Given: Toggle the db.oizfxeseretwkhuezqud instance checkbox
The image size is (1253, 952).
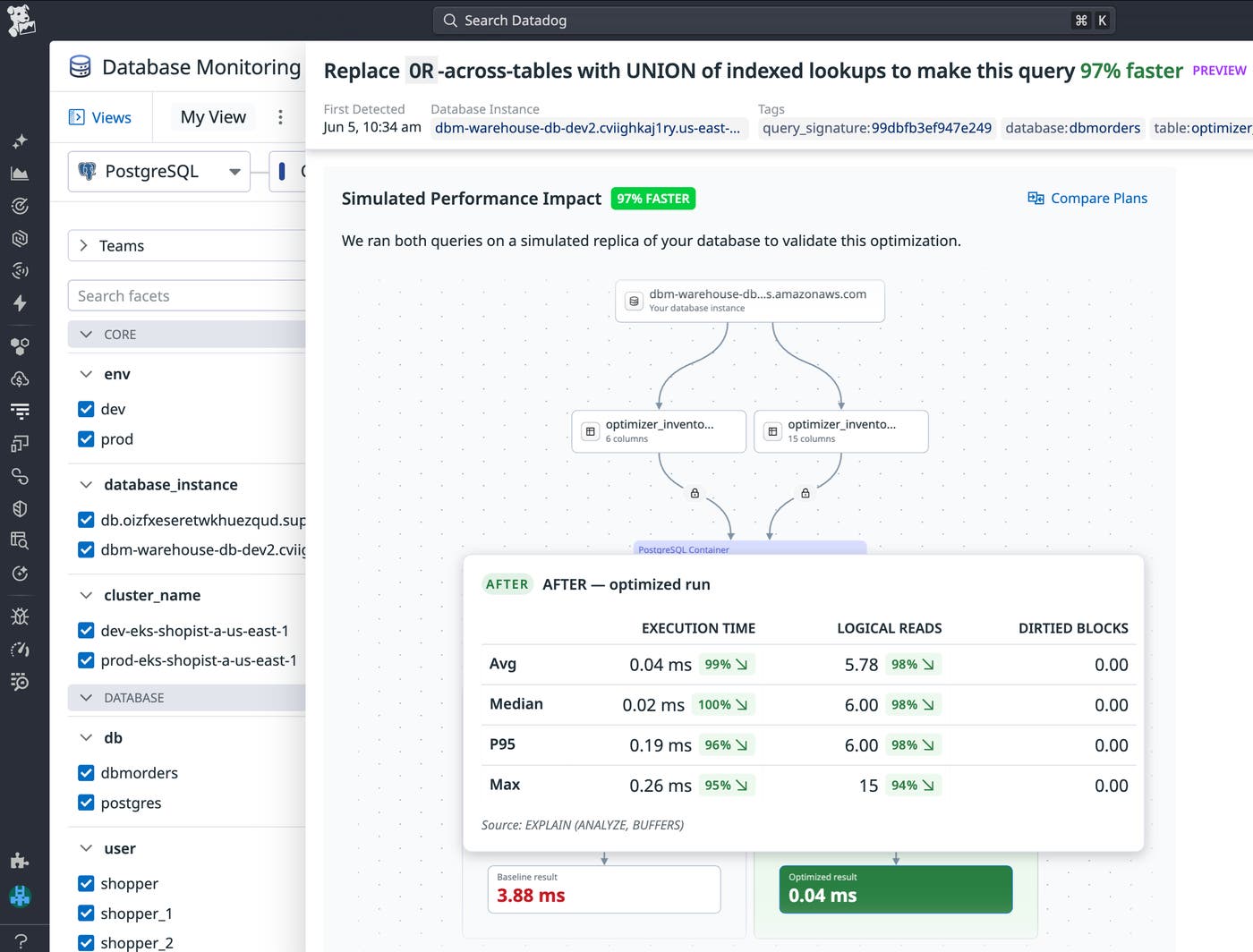Looking at the screenshot, I should point(86,520).
